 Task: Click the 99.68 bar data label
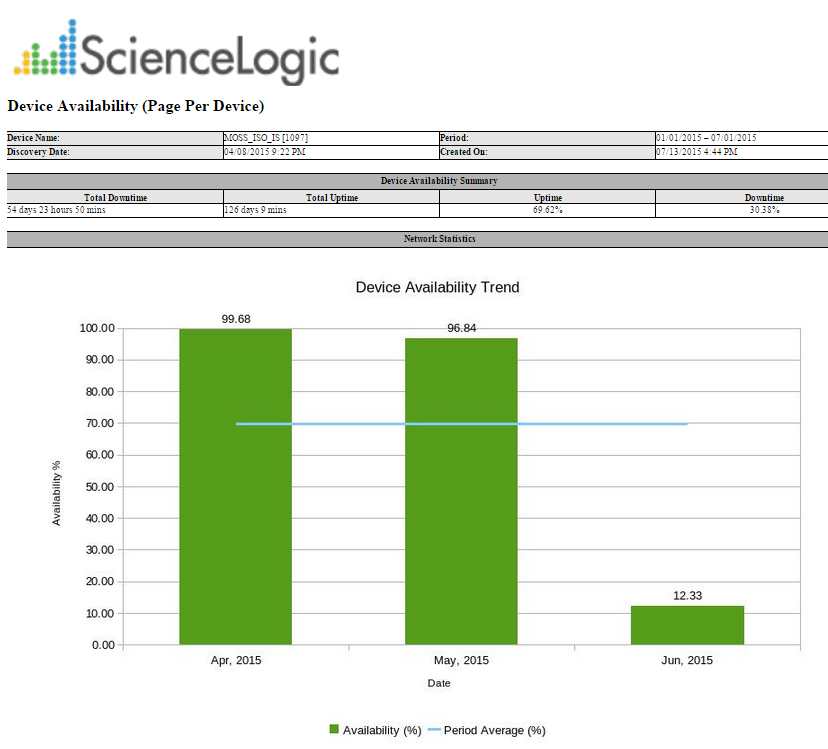(x=236, y=319)
